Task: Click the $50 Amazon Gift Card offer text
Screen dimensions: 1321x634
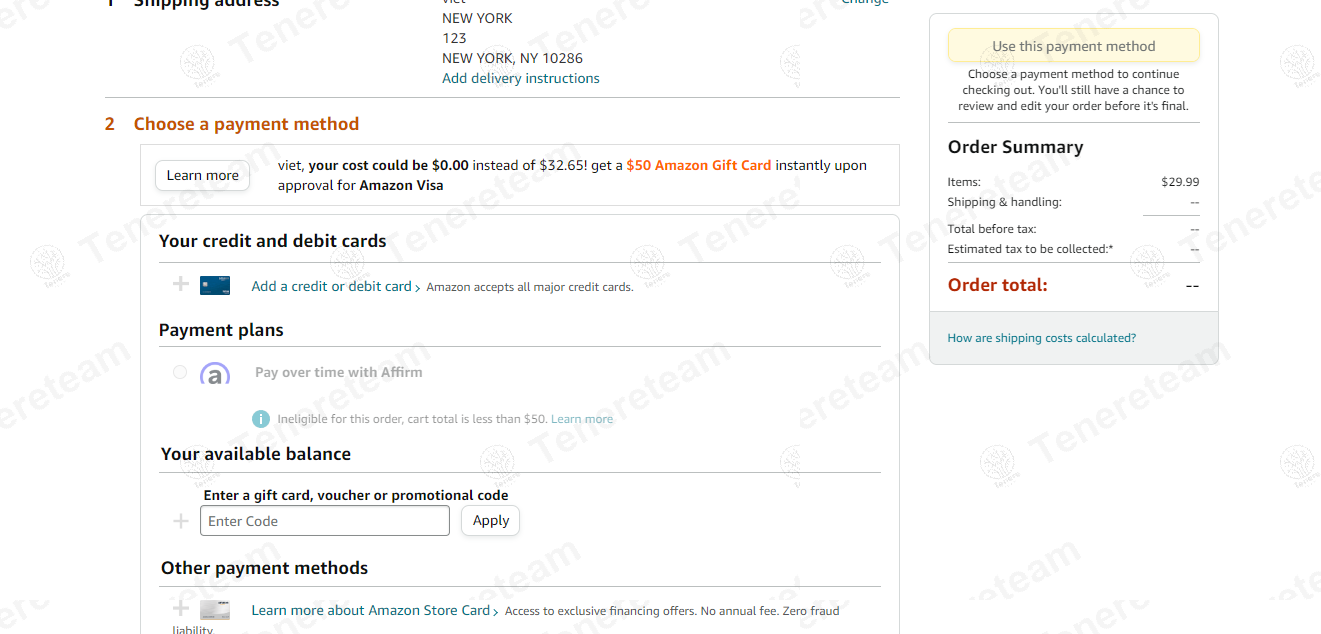Action: click(699, 165)
